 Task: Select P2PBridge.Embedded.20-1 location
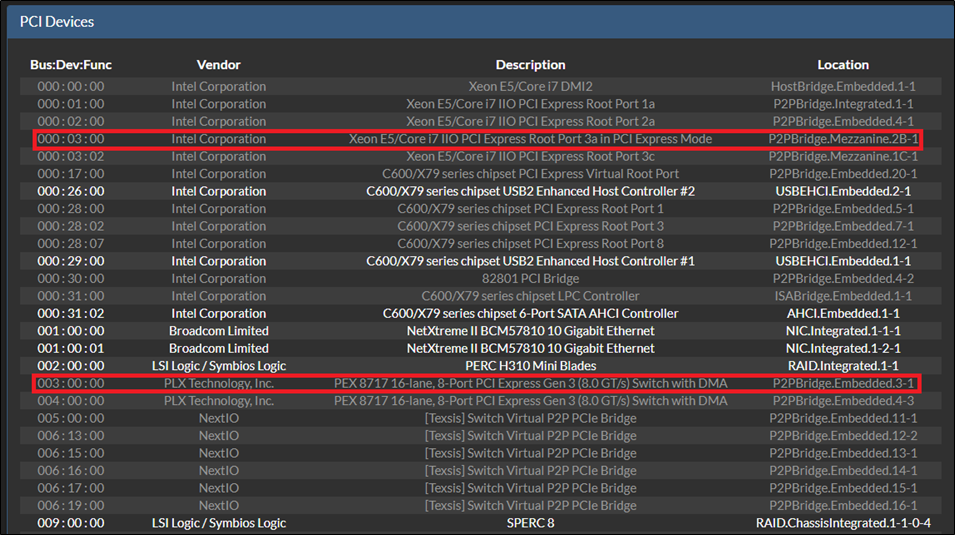[843, 174]
